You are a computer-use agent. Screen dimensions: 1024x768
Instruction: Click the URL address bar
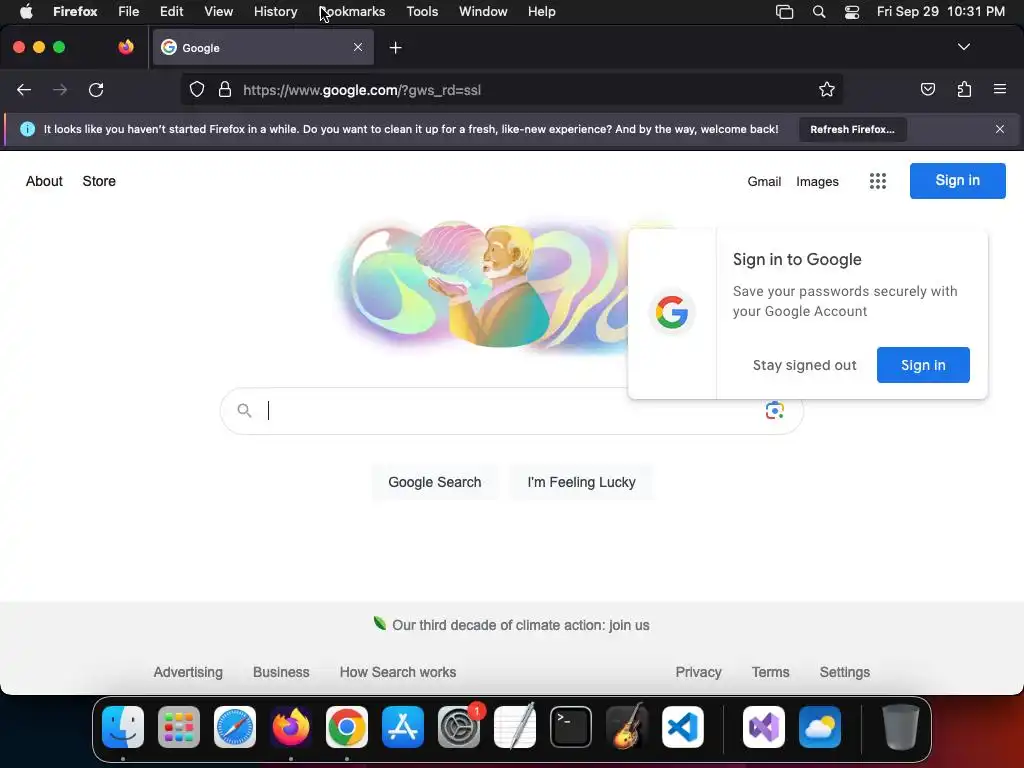click(x=511, y=89)
